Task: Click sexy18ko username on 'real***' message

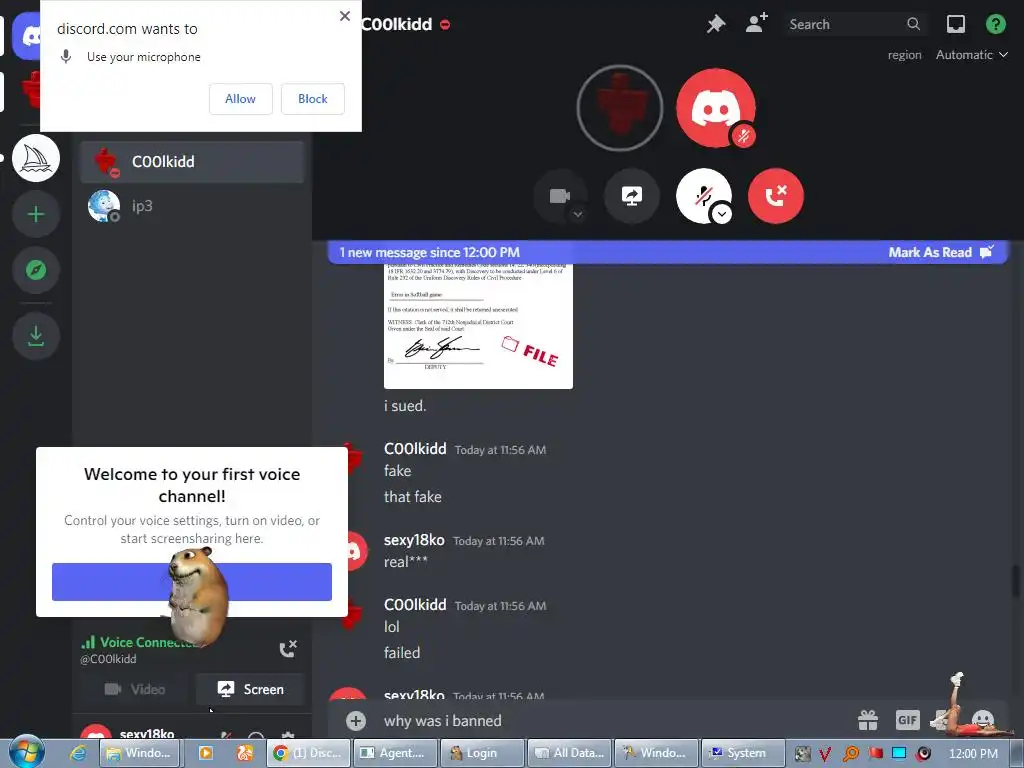Action: (414, 540)
